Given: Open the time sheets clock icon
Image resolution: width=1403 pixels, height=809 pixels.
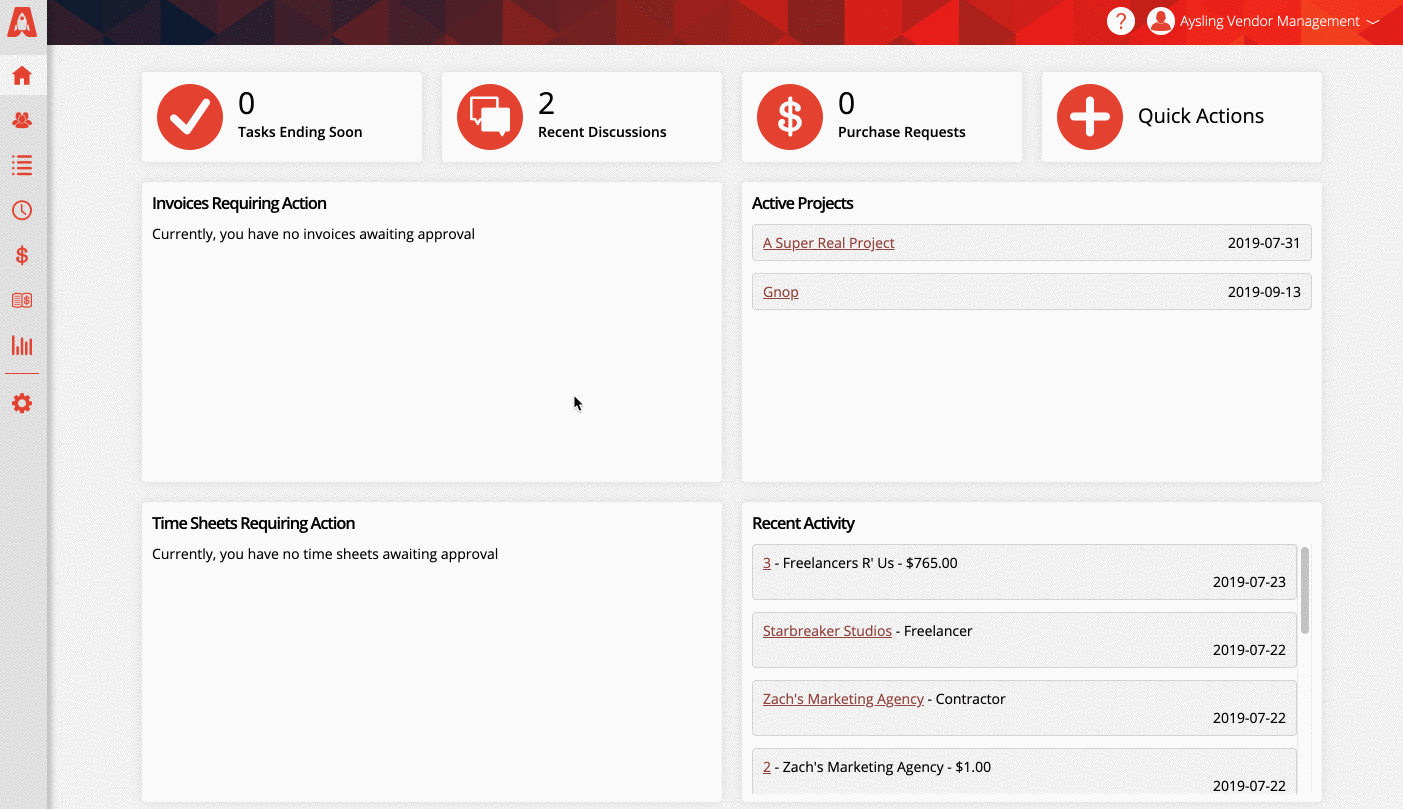Looking at the screenshot, I should (22, 210).
